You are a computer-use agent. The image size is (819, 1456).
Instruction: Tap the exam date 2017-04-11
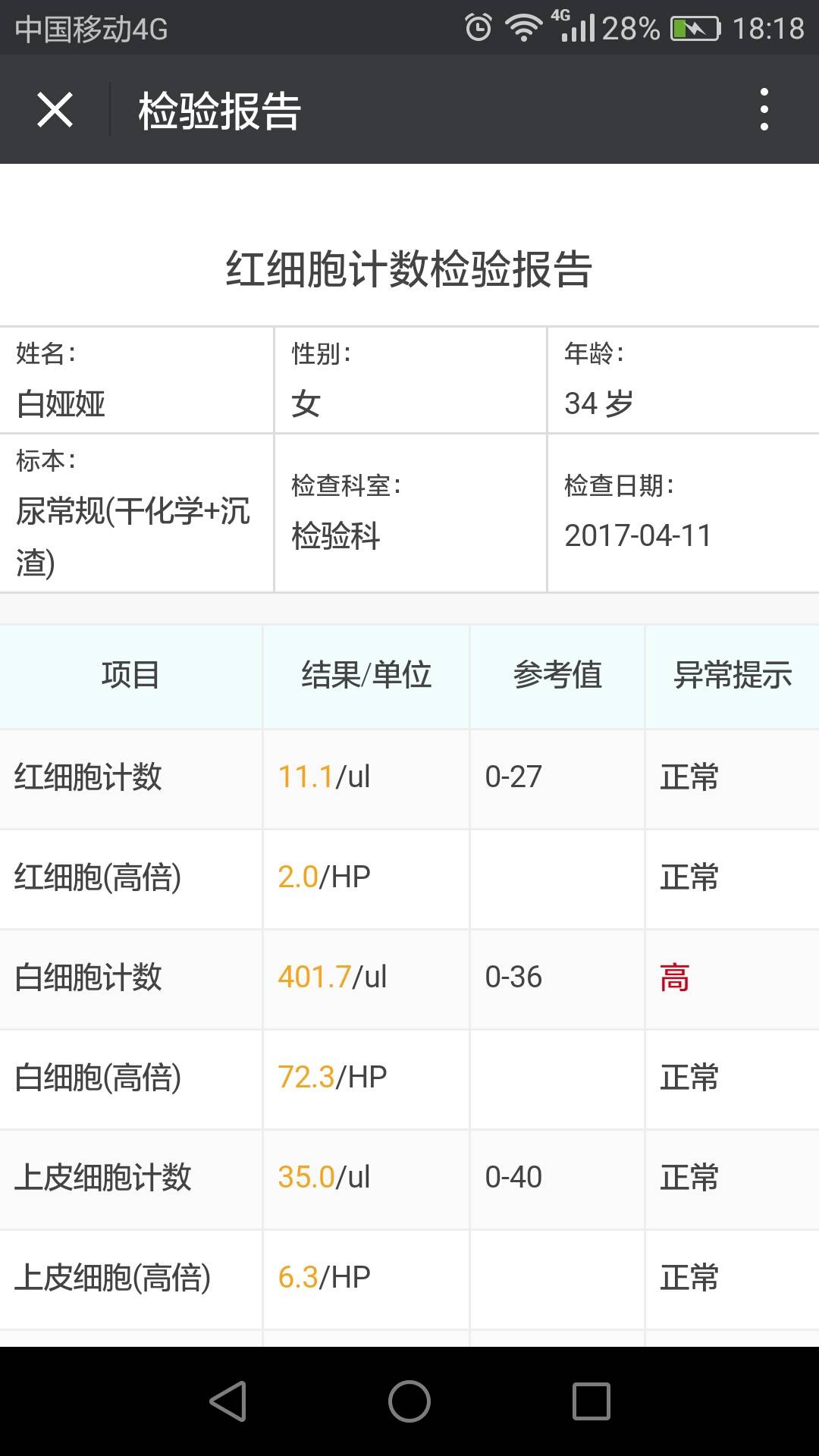tap(638, 535)
